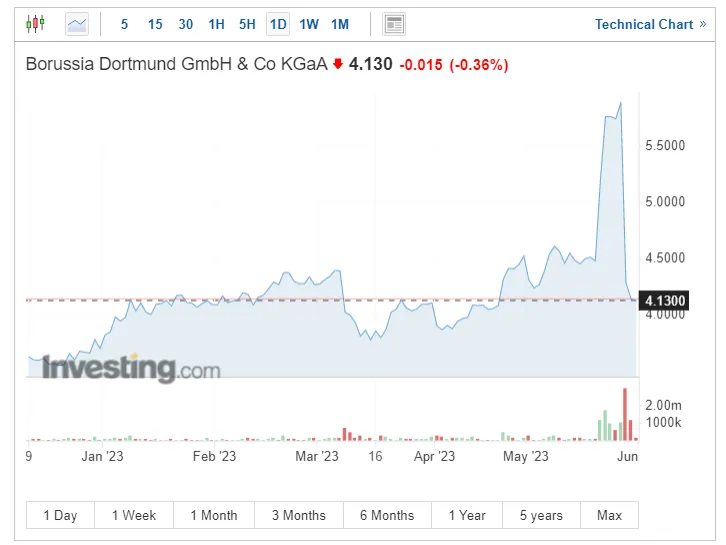Choose the 1H interval
The image size is (726, 545).
coord(216,24)
